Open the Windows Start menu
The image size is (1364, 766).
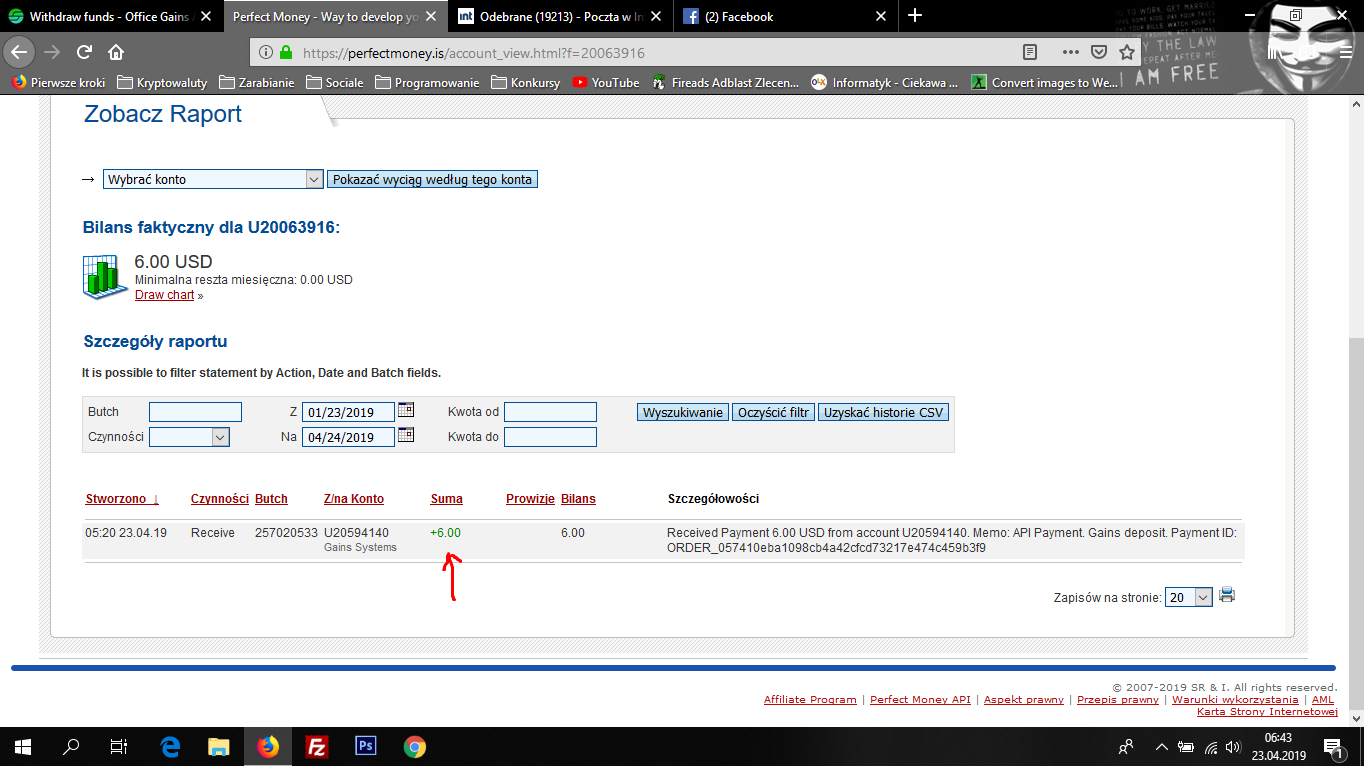coord(22,746)
